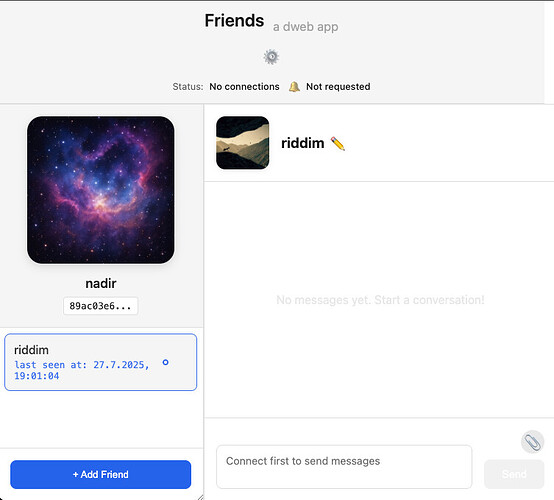Viewport: 554px width, 500px height.
Task: Click the 'No messages yet' placeholder area
Action: [x=380, y=300]
